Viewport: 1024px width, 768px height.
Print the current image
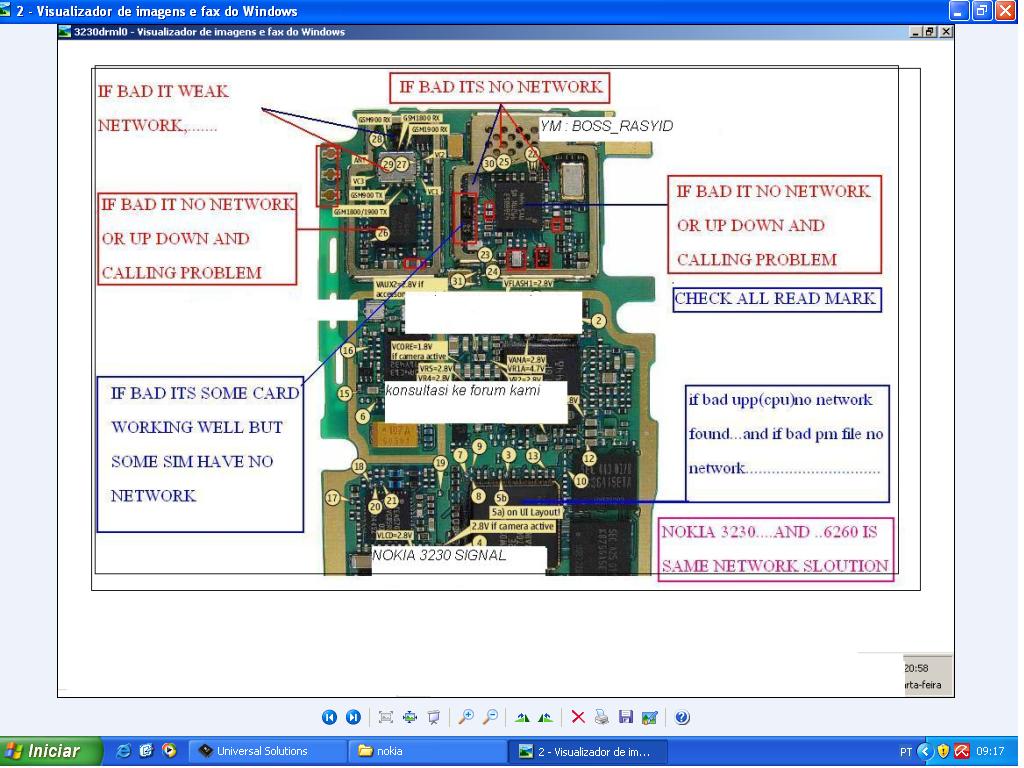tap(601, 717)
